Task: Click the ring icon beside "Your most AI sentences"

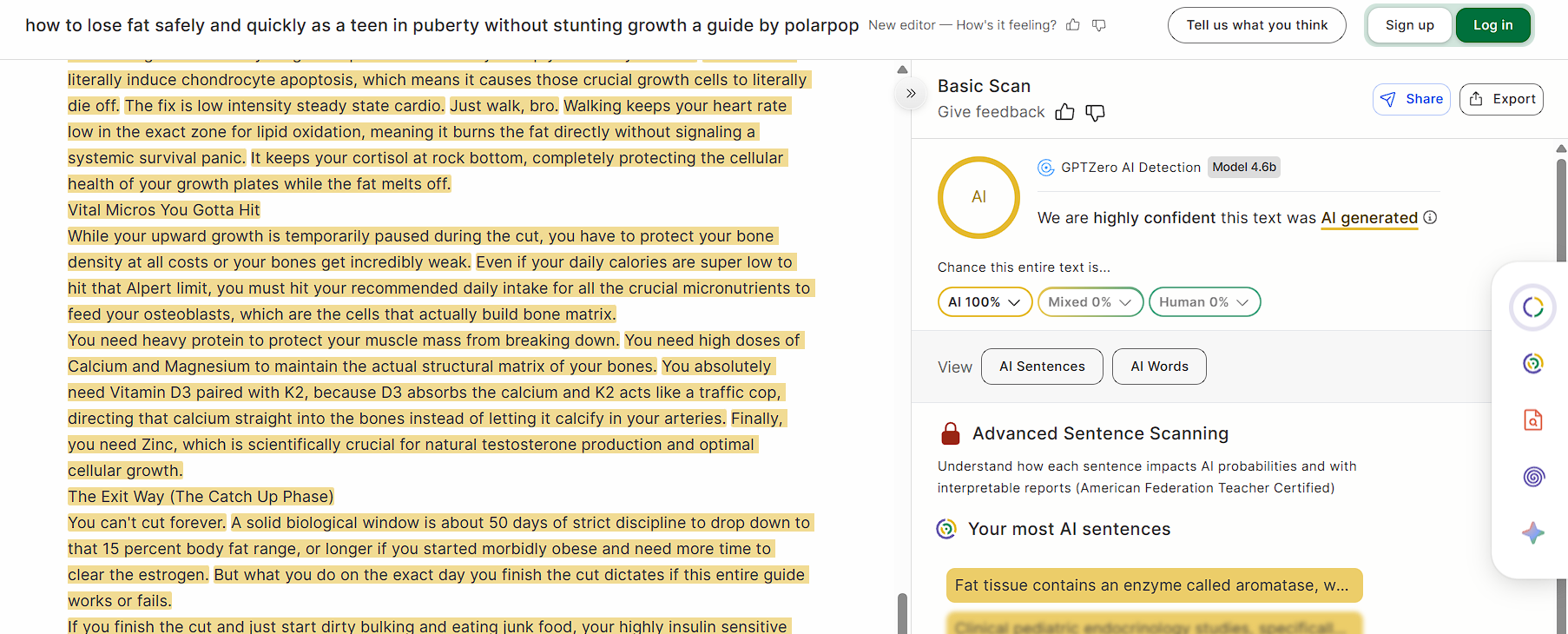Action: point(946,529)
